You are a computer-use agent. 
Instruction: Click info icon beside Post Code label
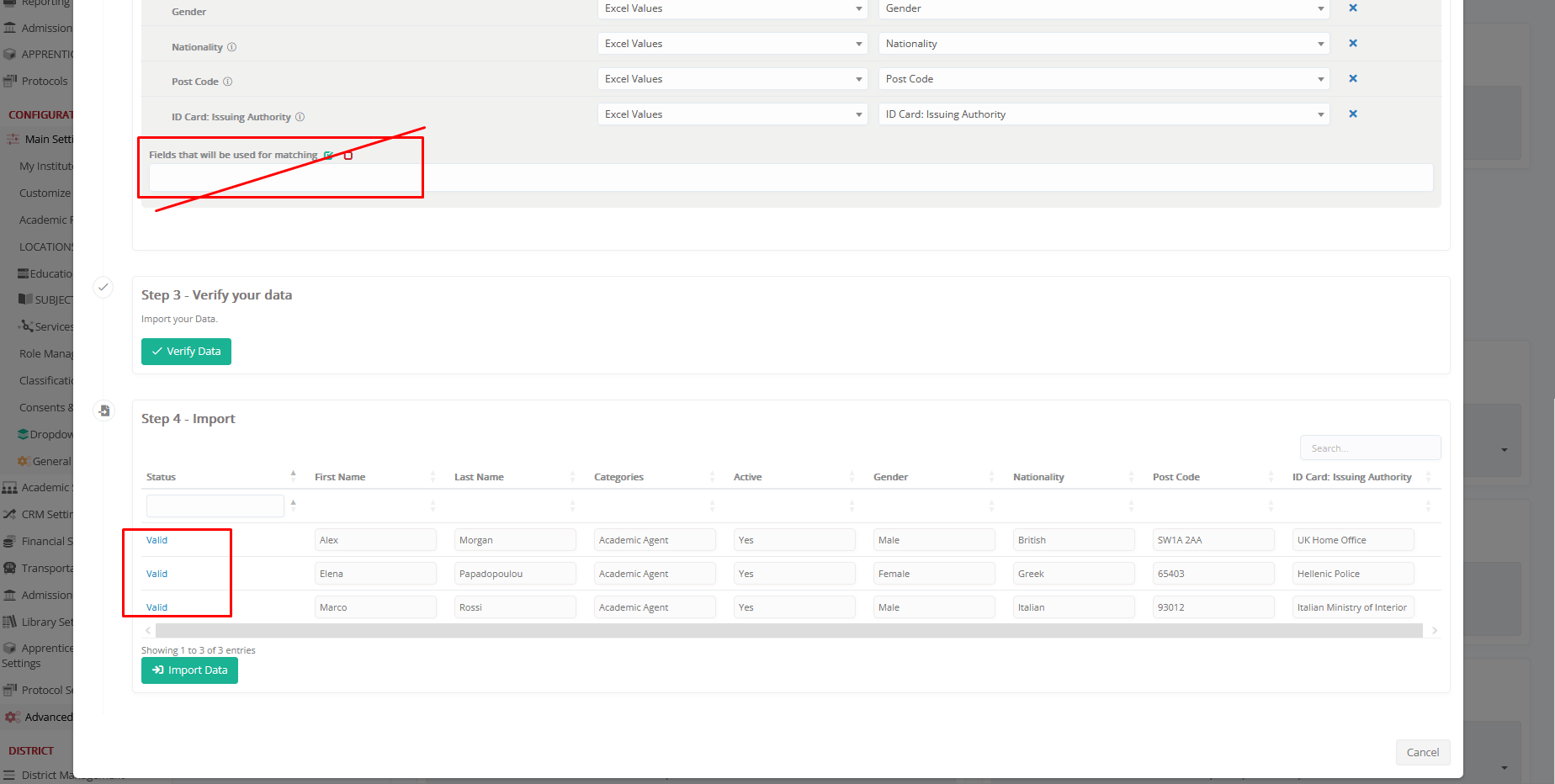click(x=228, y=82)
